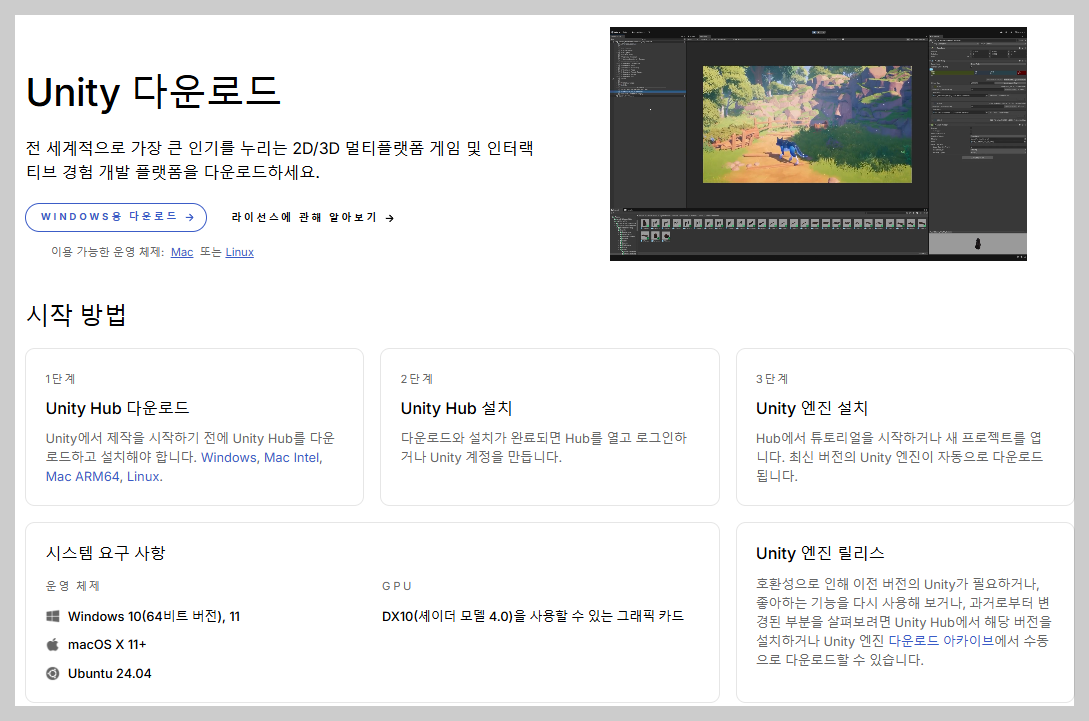The image size is (1089, 721).
Task: Click the Ubuntu 24.04 text
Action: 110,673
